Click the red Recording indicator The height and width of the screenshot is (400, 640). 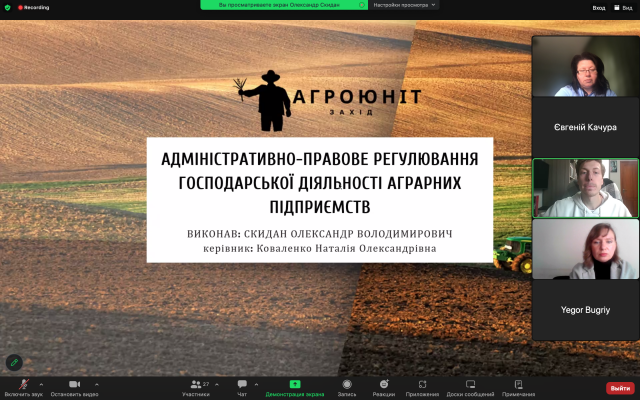(33, 7)
